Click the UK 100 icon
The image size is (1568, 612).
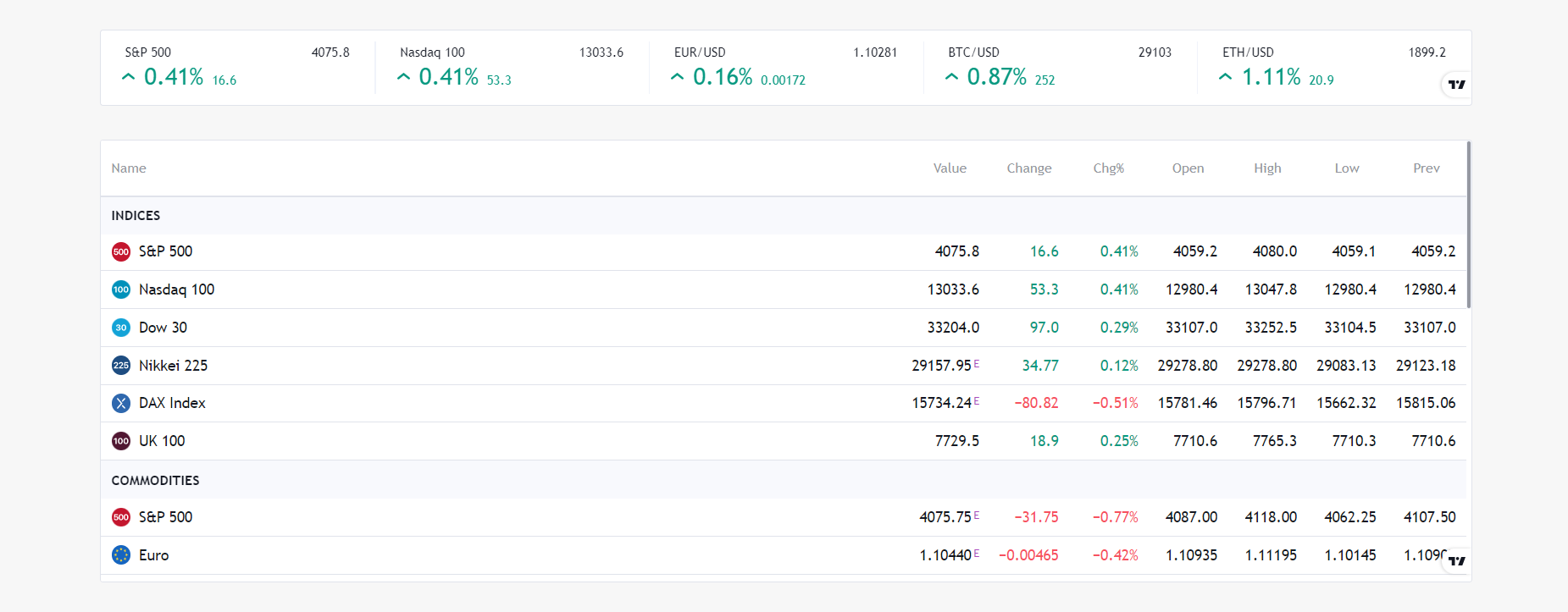point(121,441)
